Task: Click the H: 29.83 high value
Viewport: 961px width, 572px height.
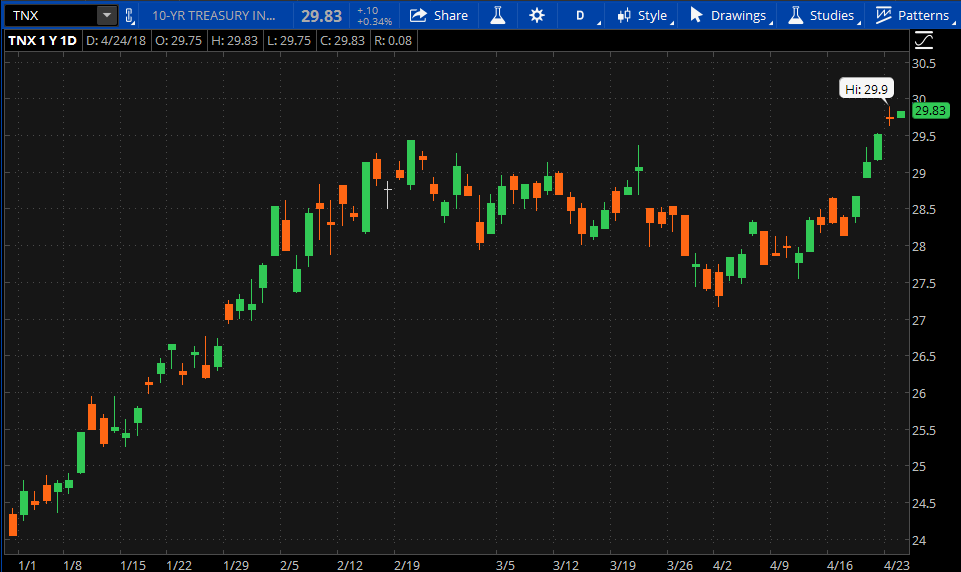Action: pyautogui.click(x=234, y=40)
